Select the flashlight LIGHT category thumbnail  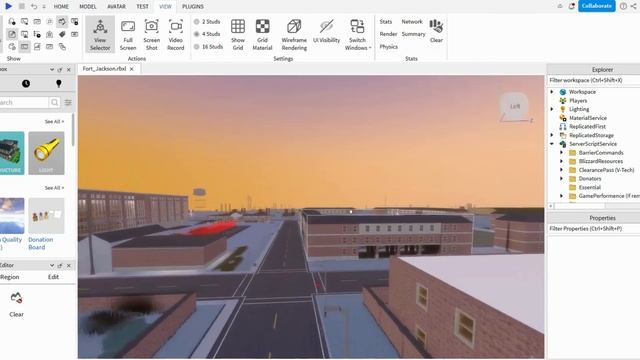[46, 153]
